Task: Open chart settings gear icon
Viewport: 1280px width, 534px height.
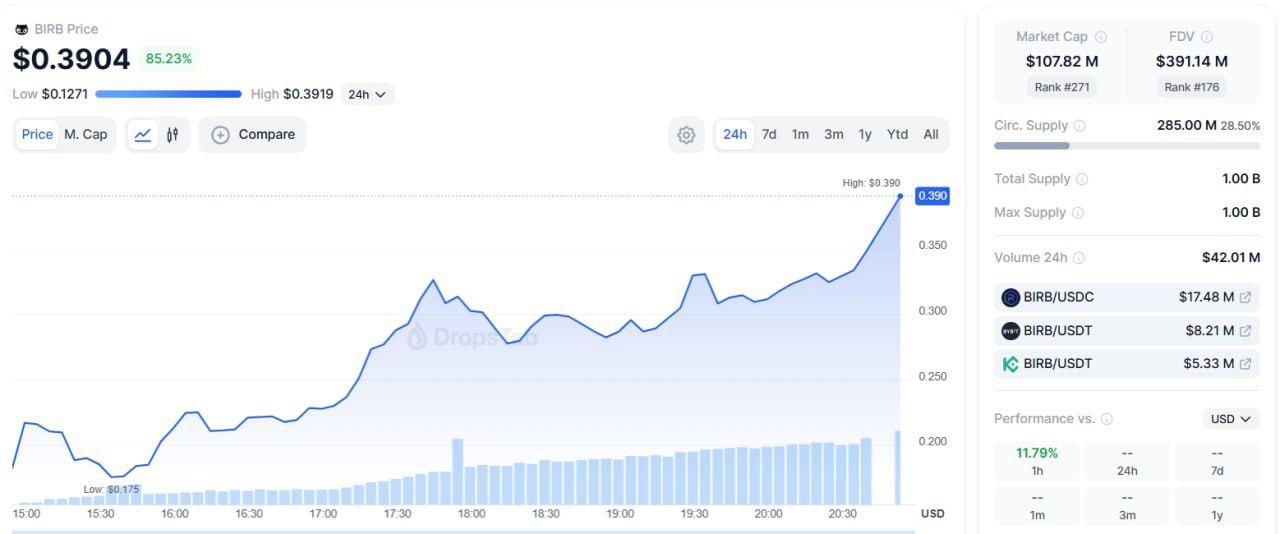Action: point(686,135)
